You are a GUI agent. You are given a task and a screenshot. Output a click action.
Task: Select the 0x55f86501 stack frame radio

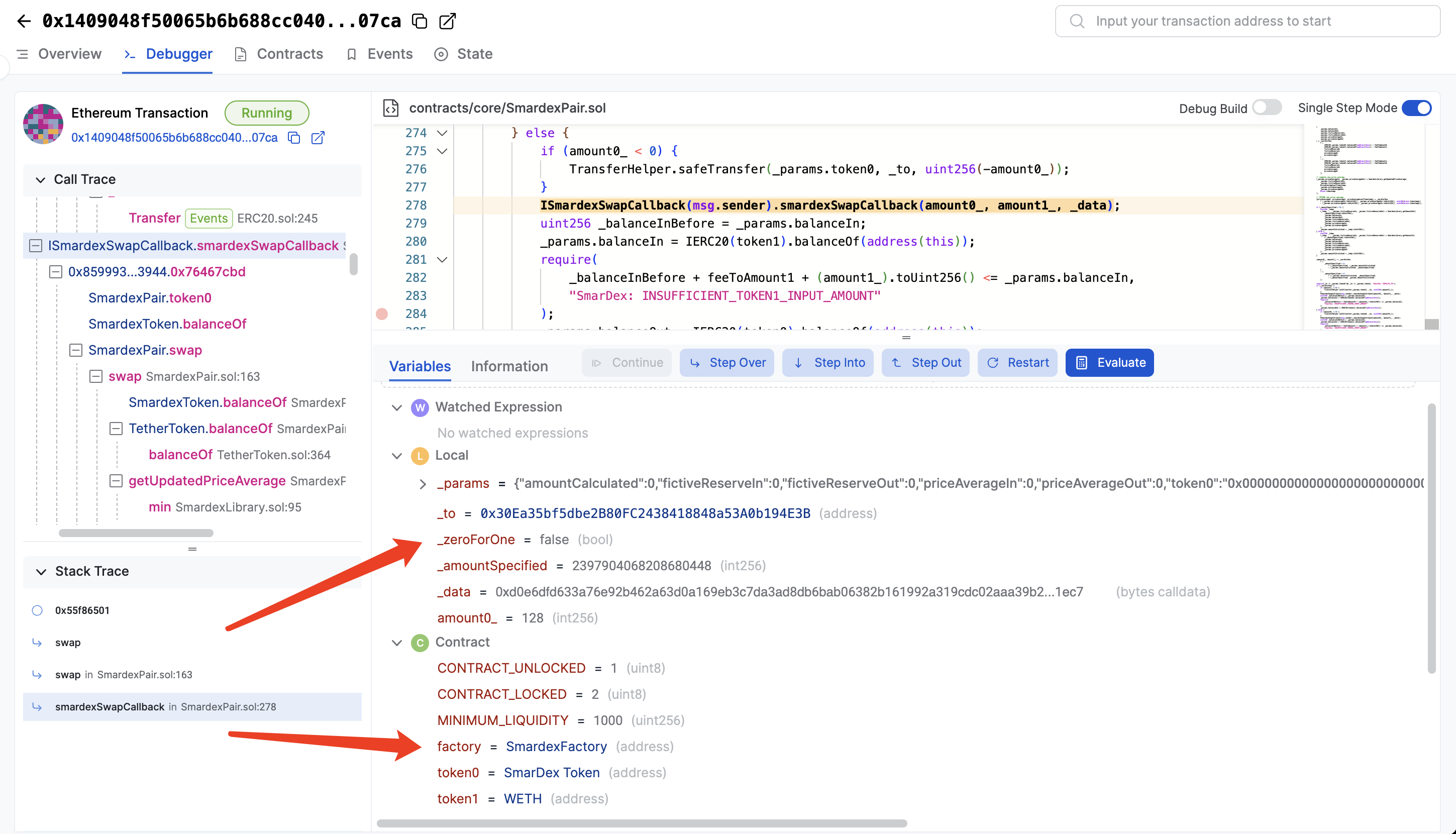tap(37, 610)
